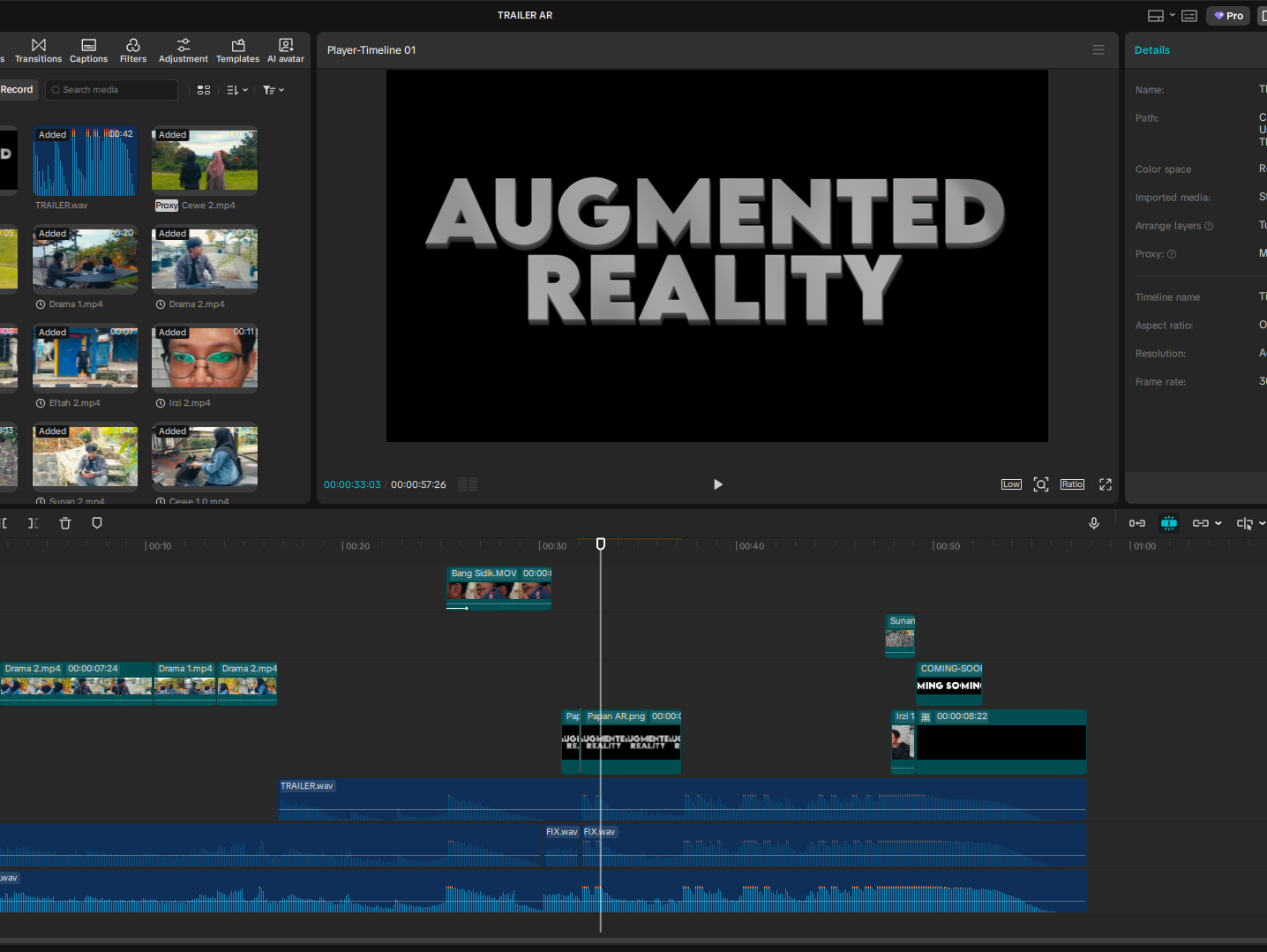Enter fullscreen preview with the expand icon
1267x952 pixels.
pyautogui.click(x=1106, y=484)
